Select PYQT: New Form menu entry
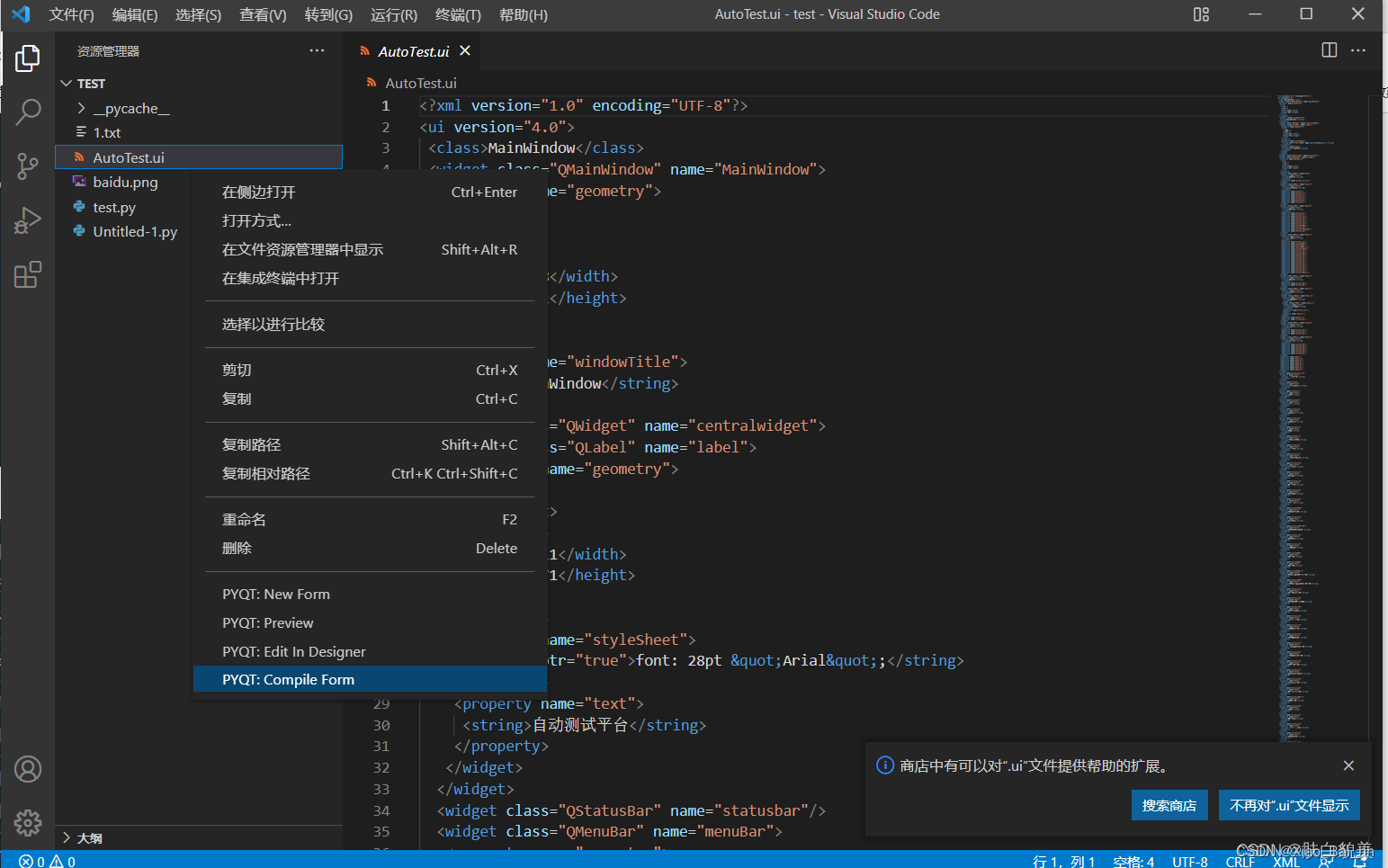This screenshot has width=1388, height=868. [x=371, y=594]
